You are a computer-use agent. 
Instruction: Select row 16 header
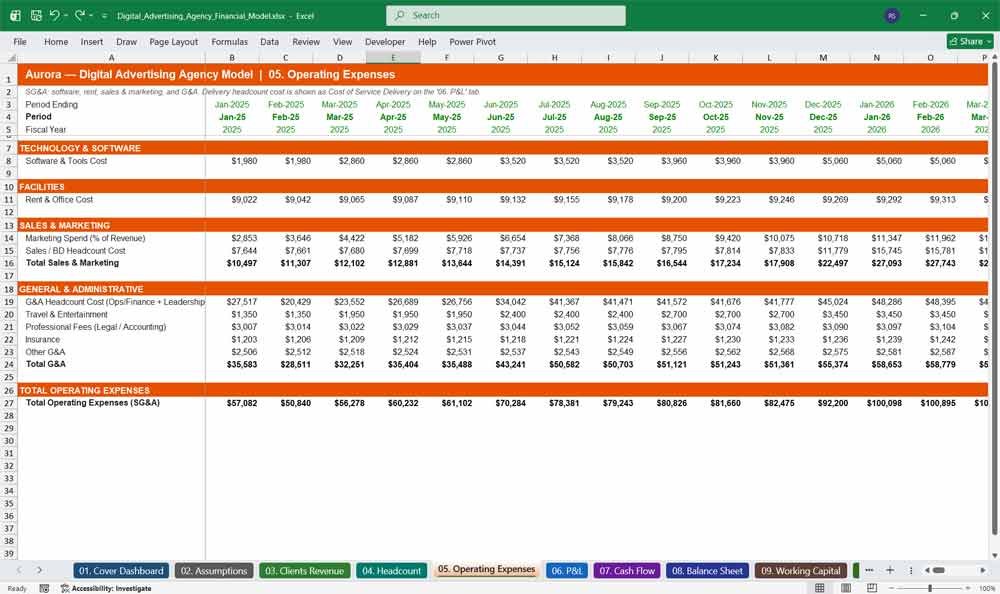(9, 263)
